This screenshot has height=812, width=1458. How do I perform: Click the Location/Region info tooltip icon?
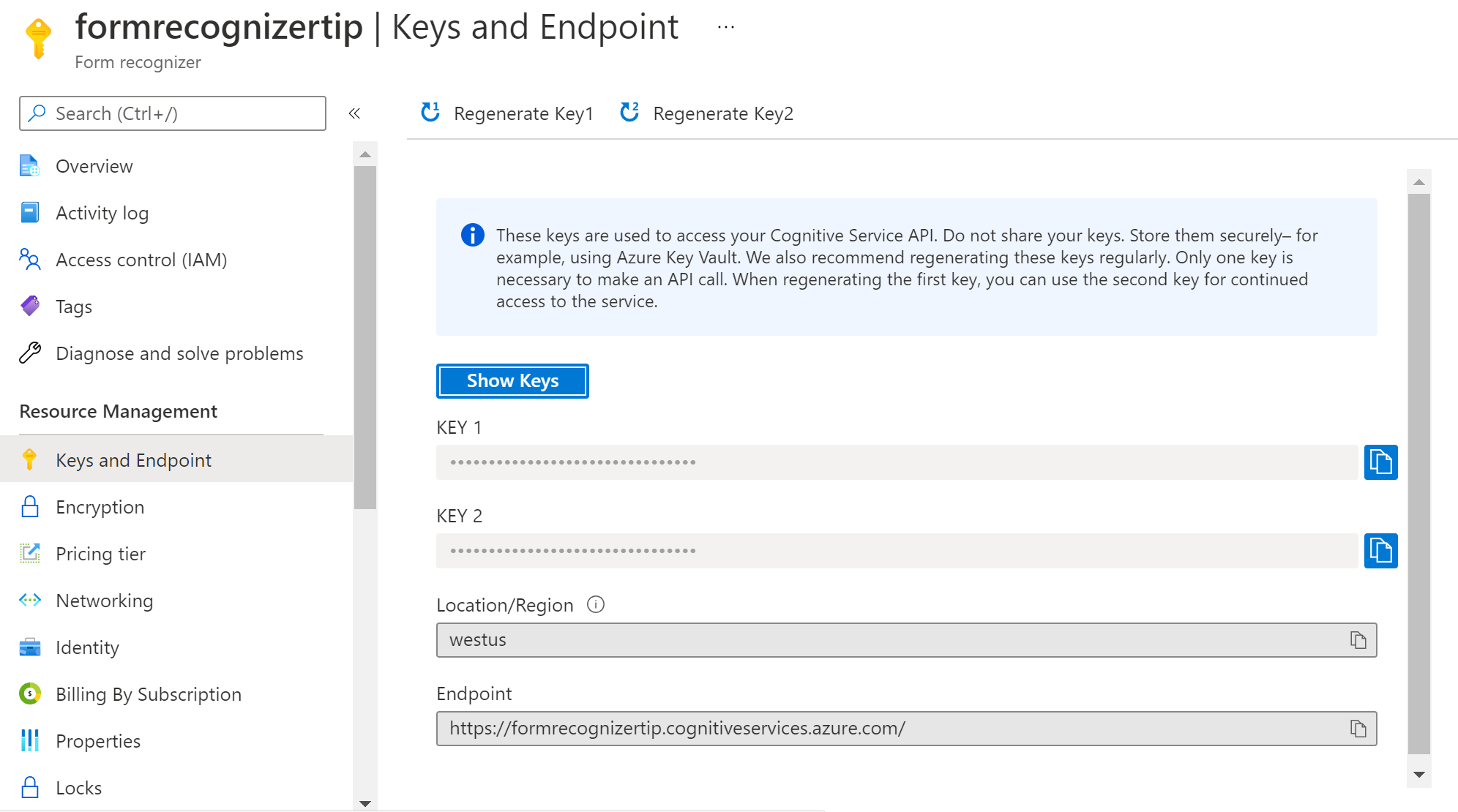(x=596, y=605)
